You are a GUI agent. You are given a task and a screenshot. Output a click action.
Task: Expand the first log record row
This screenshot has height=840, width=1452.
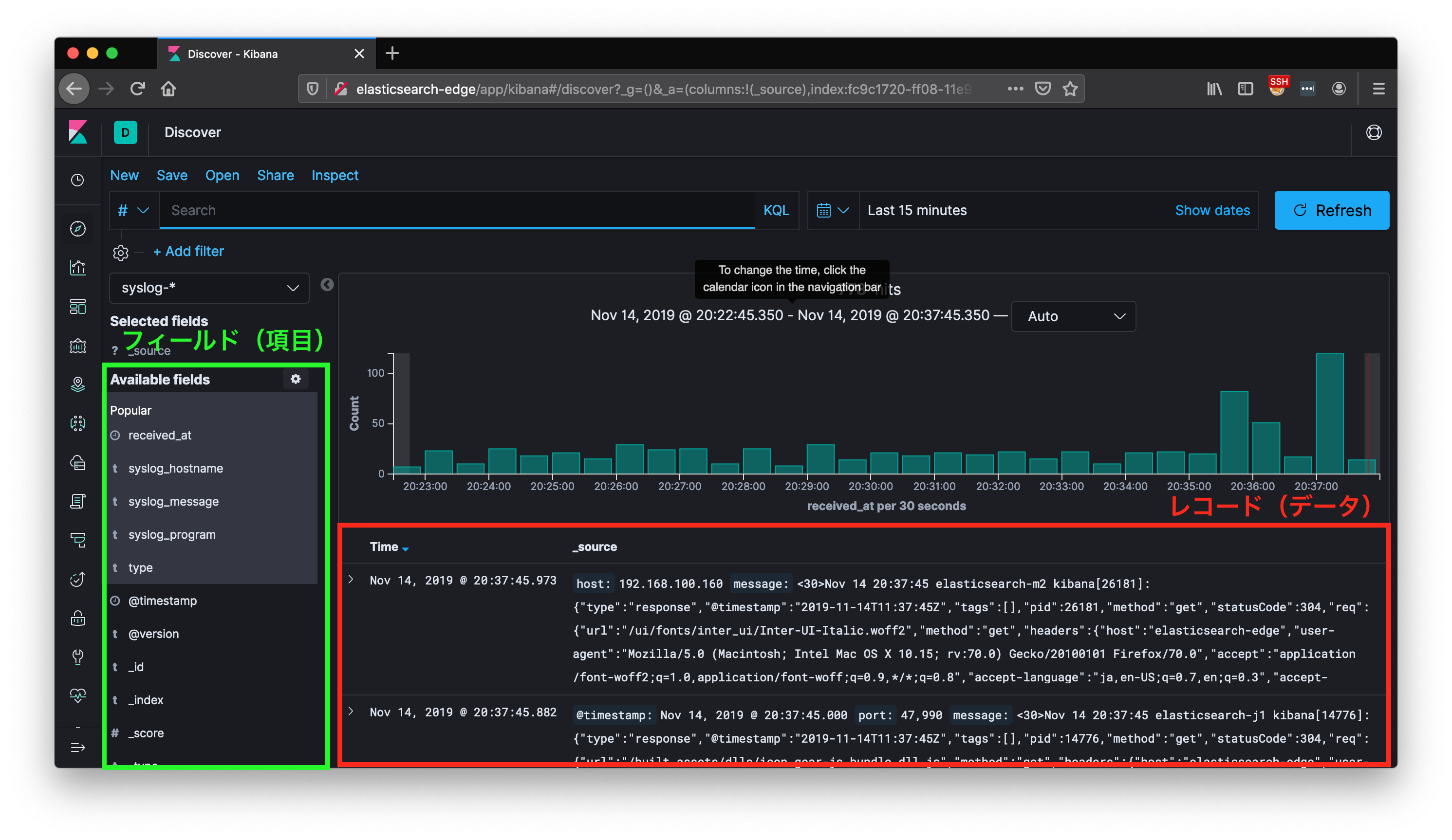pos(351,580)
